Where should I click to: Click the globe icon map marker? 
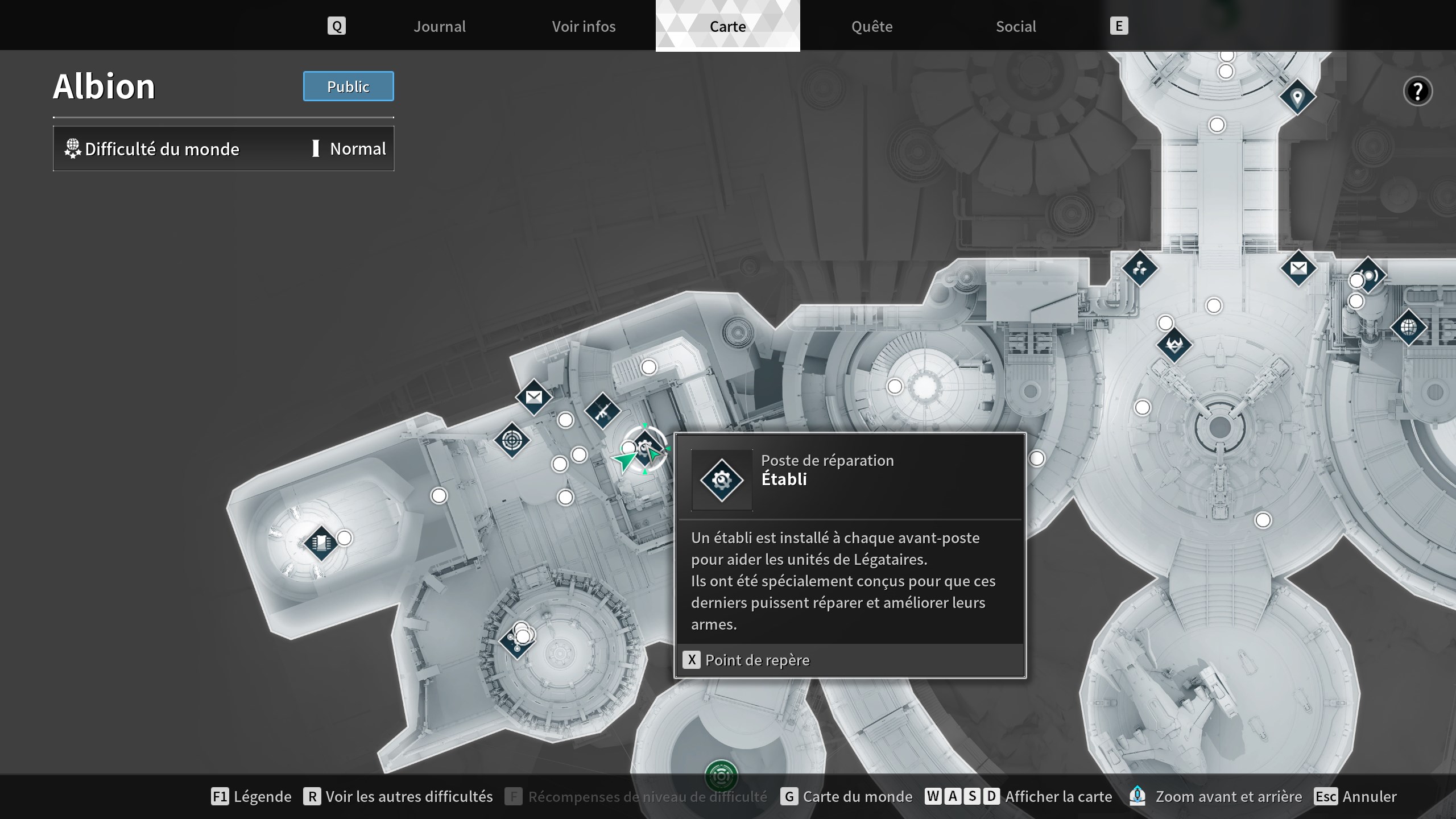(1408, 328)
